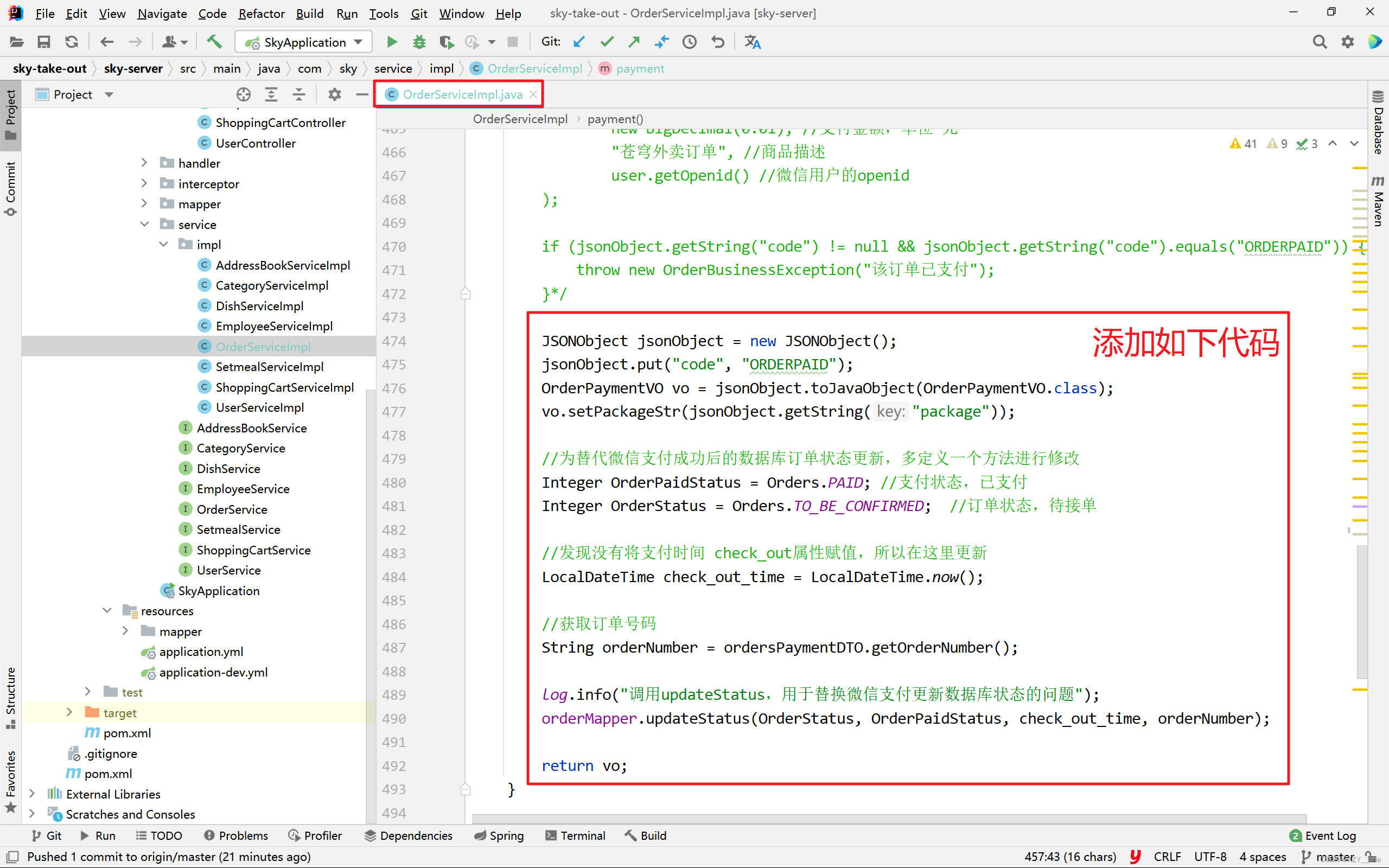Open Git show history clock icon
Screen dimensions: 1389x868
pos(689,42)
